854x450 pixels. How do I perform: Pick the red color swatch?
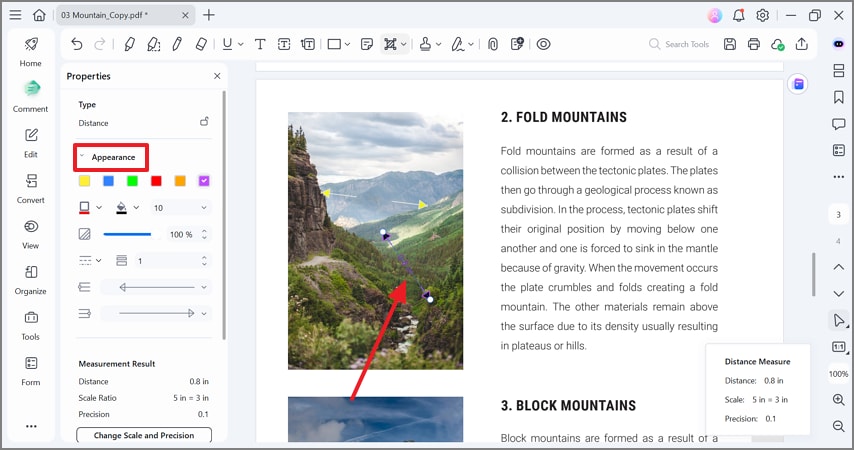pyautogui.click(x=156, y=181)
